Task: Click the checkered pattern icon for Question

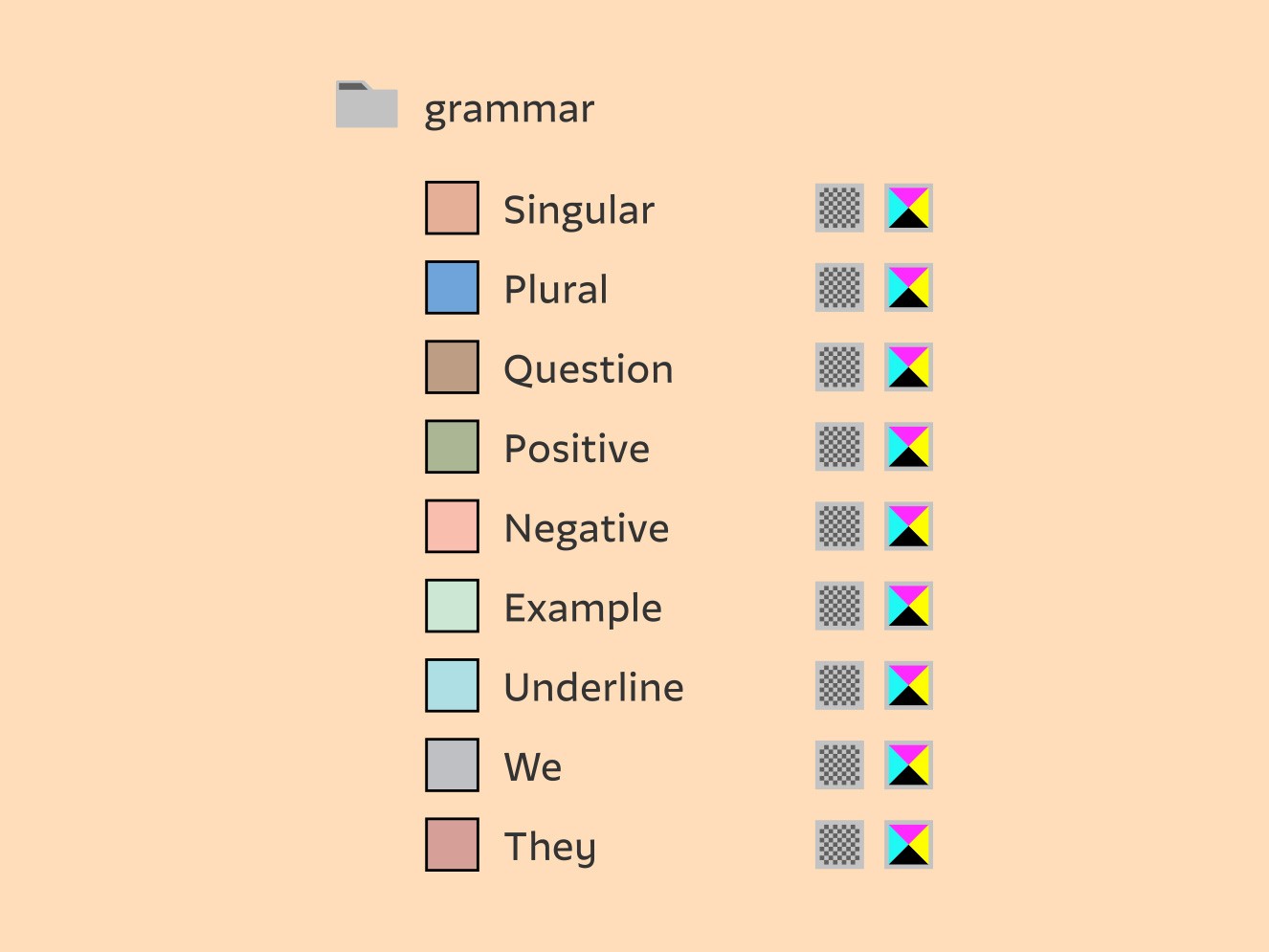Action: point(839,366)
